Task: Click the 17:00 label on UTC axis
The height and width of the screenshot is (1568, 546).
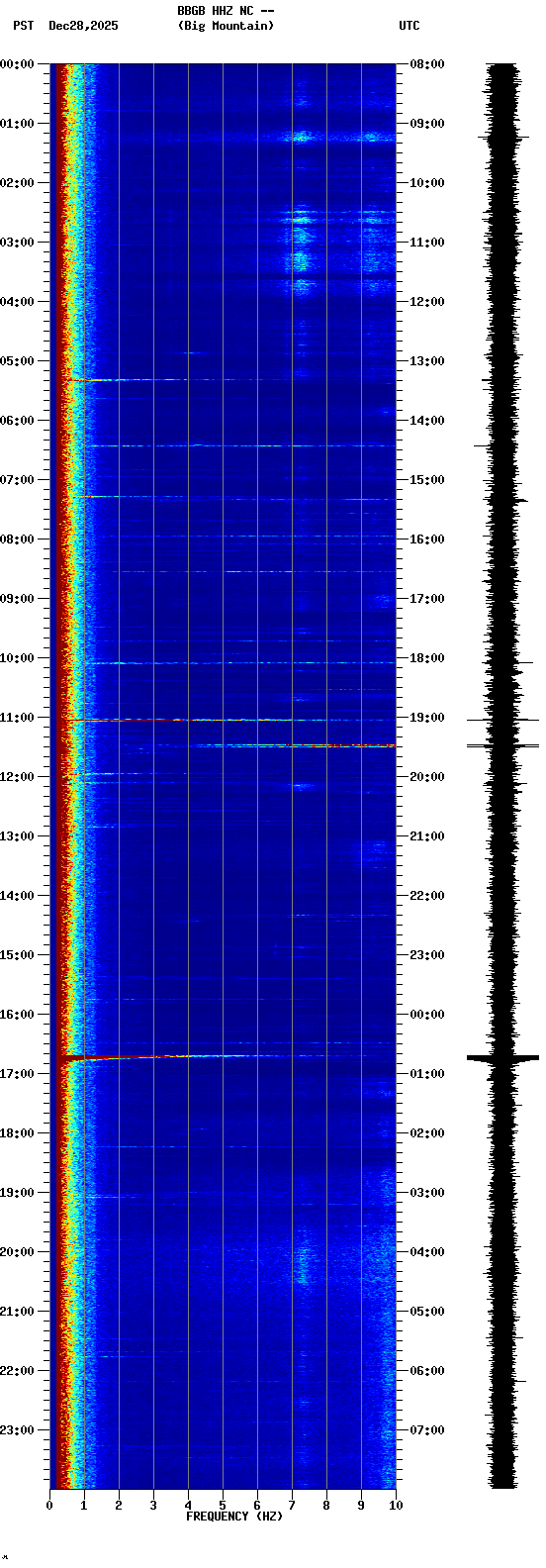Action: [x=427, y=599]
